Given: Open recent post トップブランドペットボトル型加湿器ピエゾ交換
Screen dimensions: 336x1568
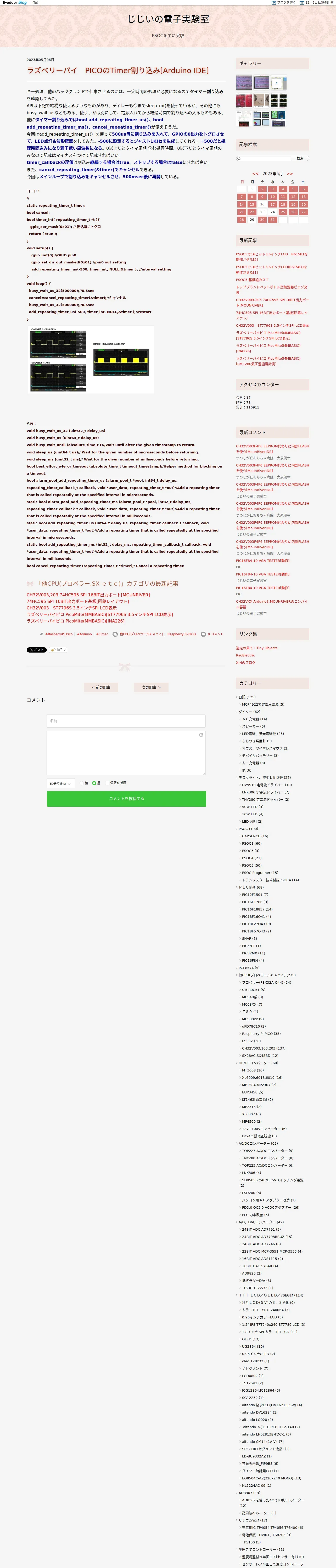Looking at the screenshot, I should pyautogui.click(x=272, y=290).
